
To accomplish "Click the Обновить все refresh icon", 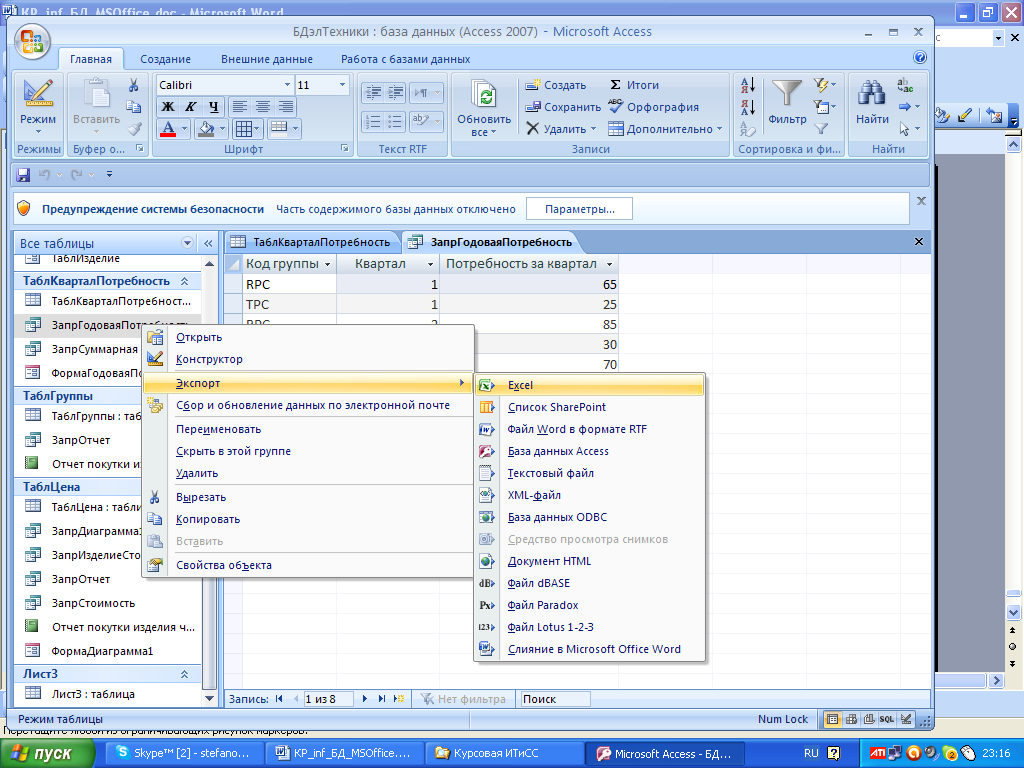I will click(x=484, y=96).
